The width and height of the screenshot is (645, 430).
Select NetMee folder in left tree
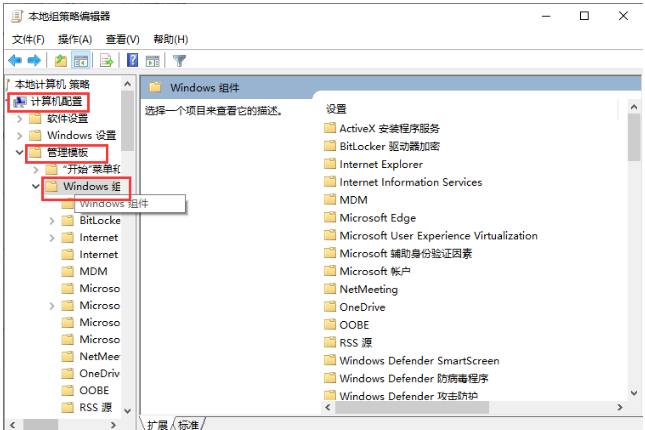pyautogui.click(x=100, y=356)
